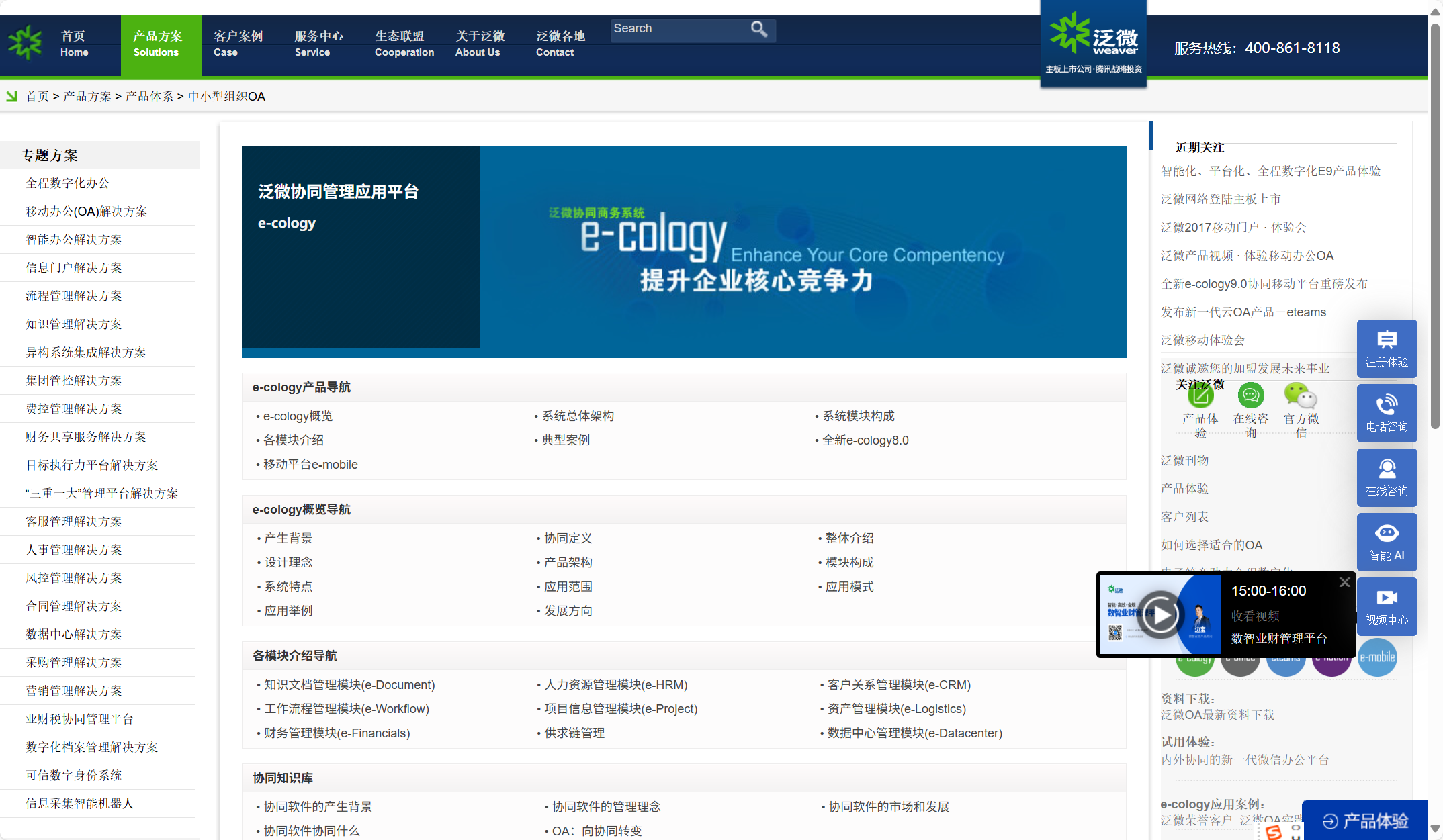
Task: Select the e-mobile circular product icon
Action: [1378, 658]
